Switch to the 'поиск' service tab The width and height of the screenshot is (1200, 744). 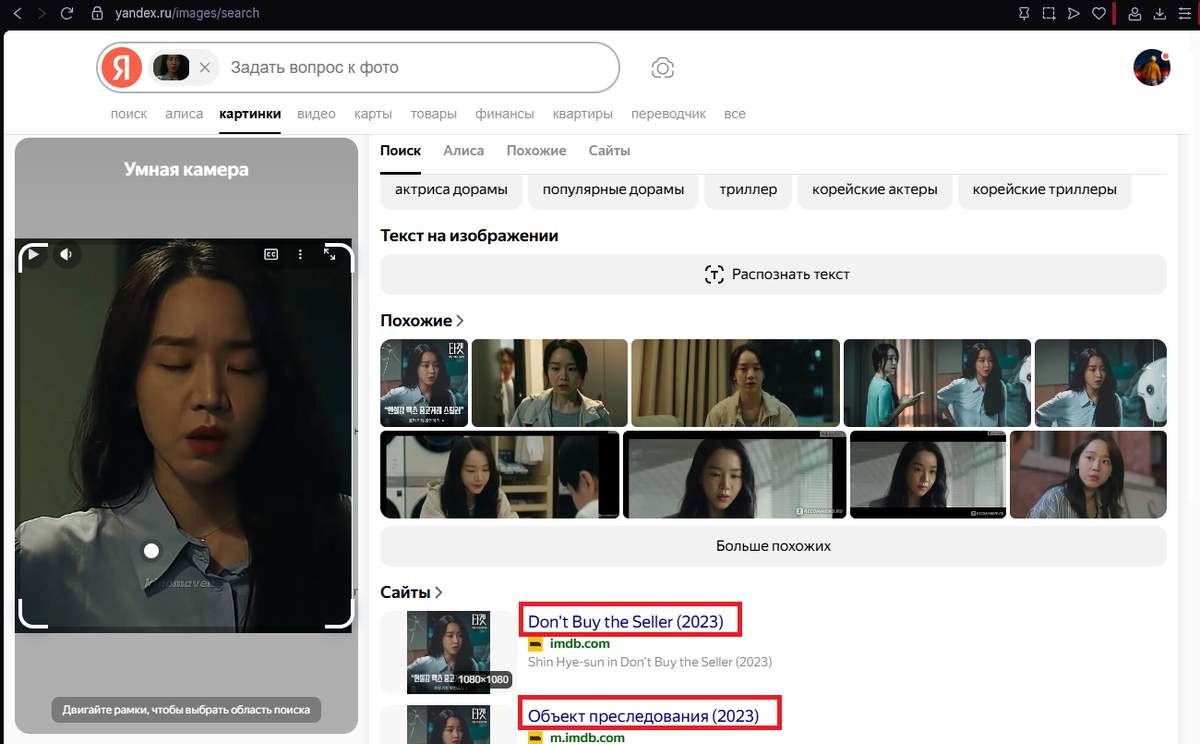pos(129,114)
